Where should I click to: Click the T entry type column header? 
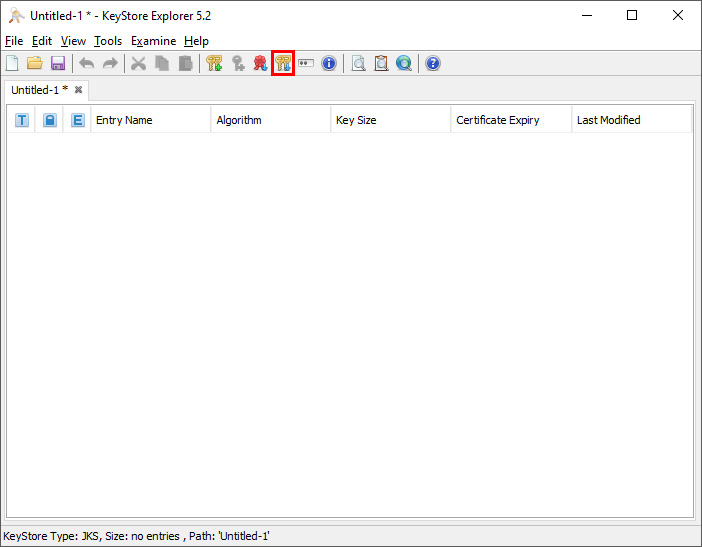click(22, 120)
